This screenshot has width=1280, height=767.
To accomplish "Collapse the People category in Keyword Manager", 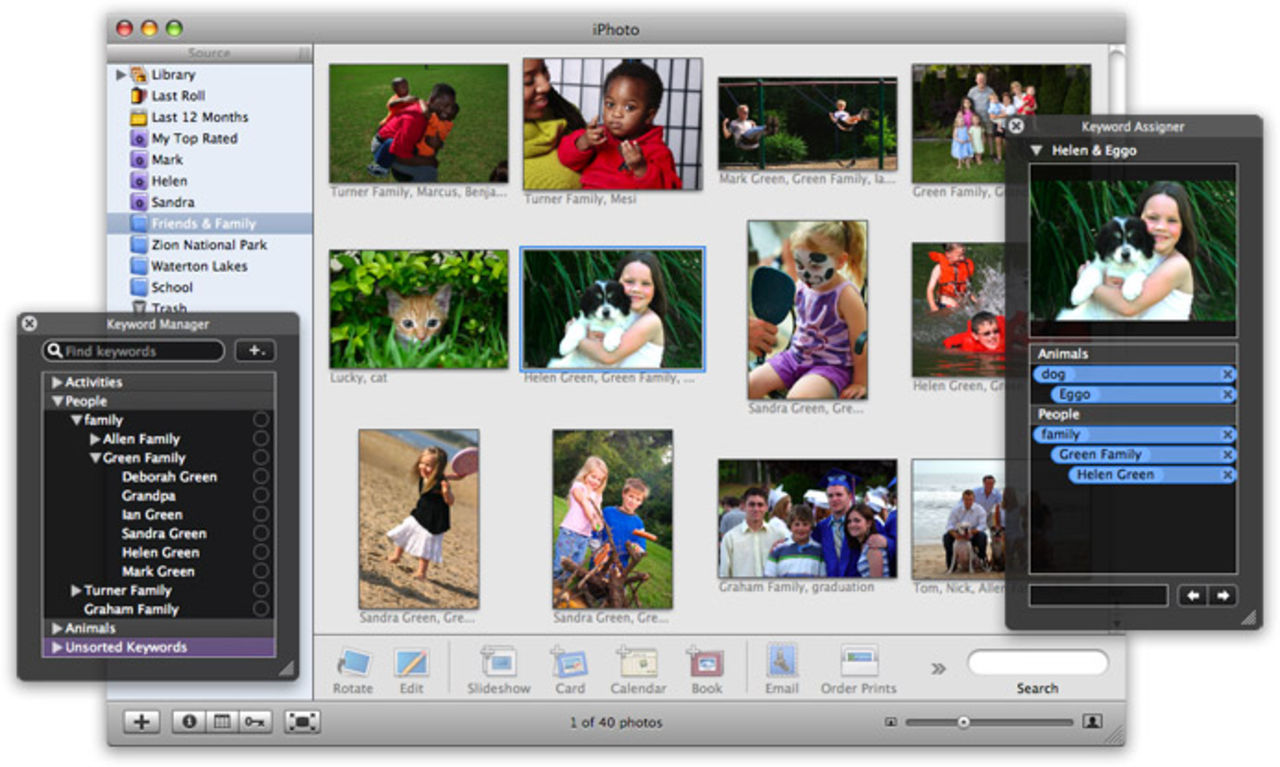I will [x=57, y=400].
